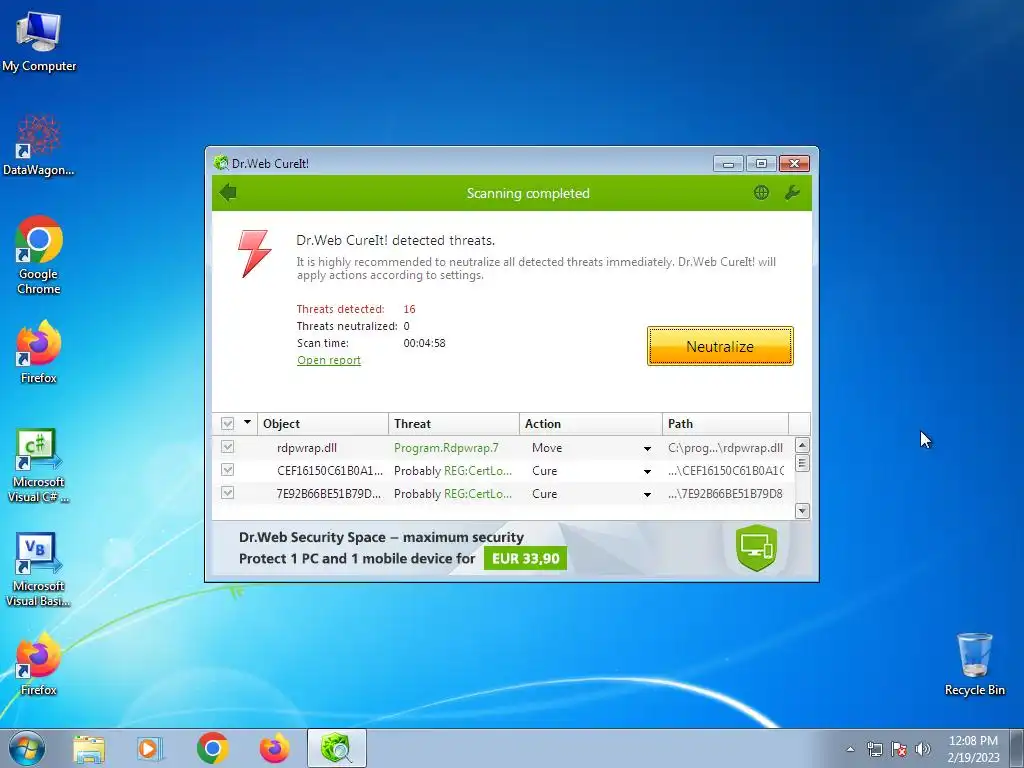Click the Neutralize button
Screen dimensions: 1024x768
720,346
